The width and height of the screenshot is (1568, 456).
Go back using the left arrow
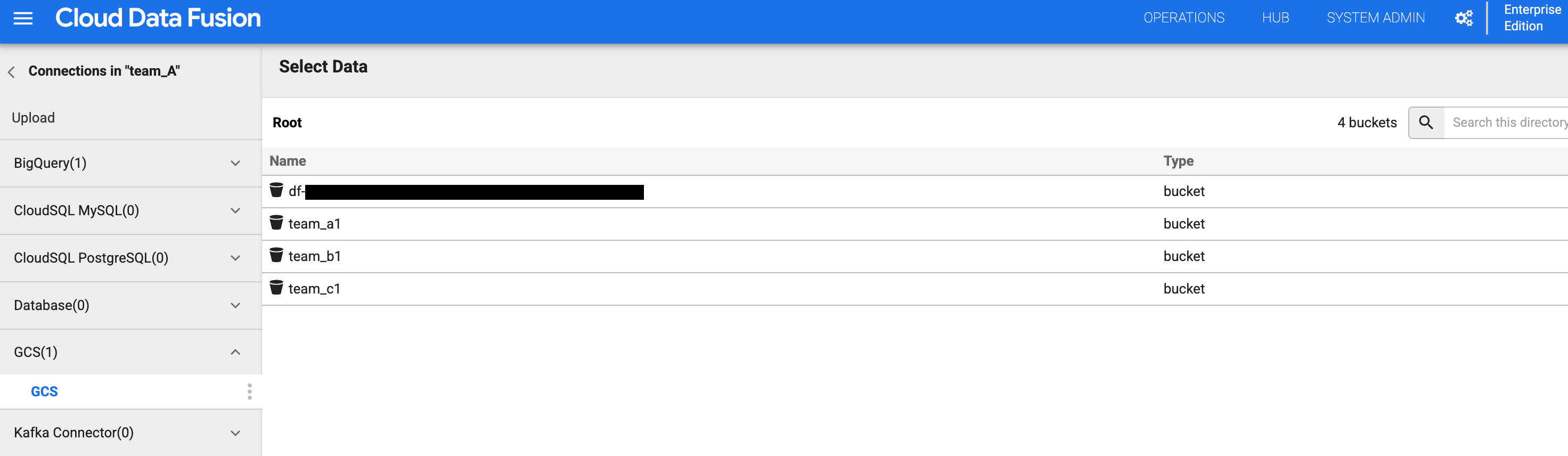pyautogui.click(x=12, y=72)
